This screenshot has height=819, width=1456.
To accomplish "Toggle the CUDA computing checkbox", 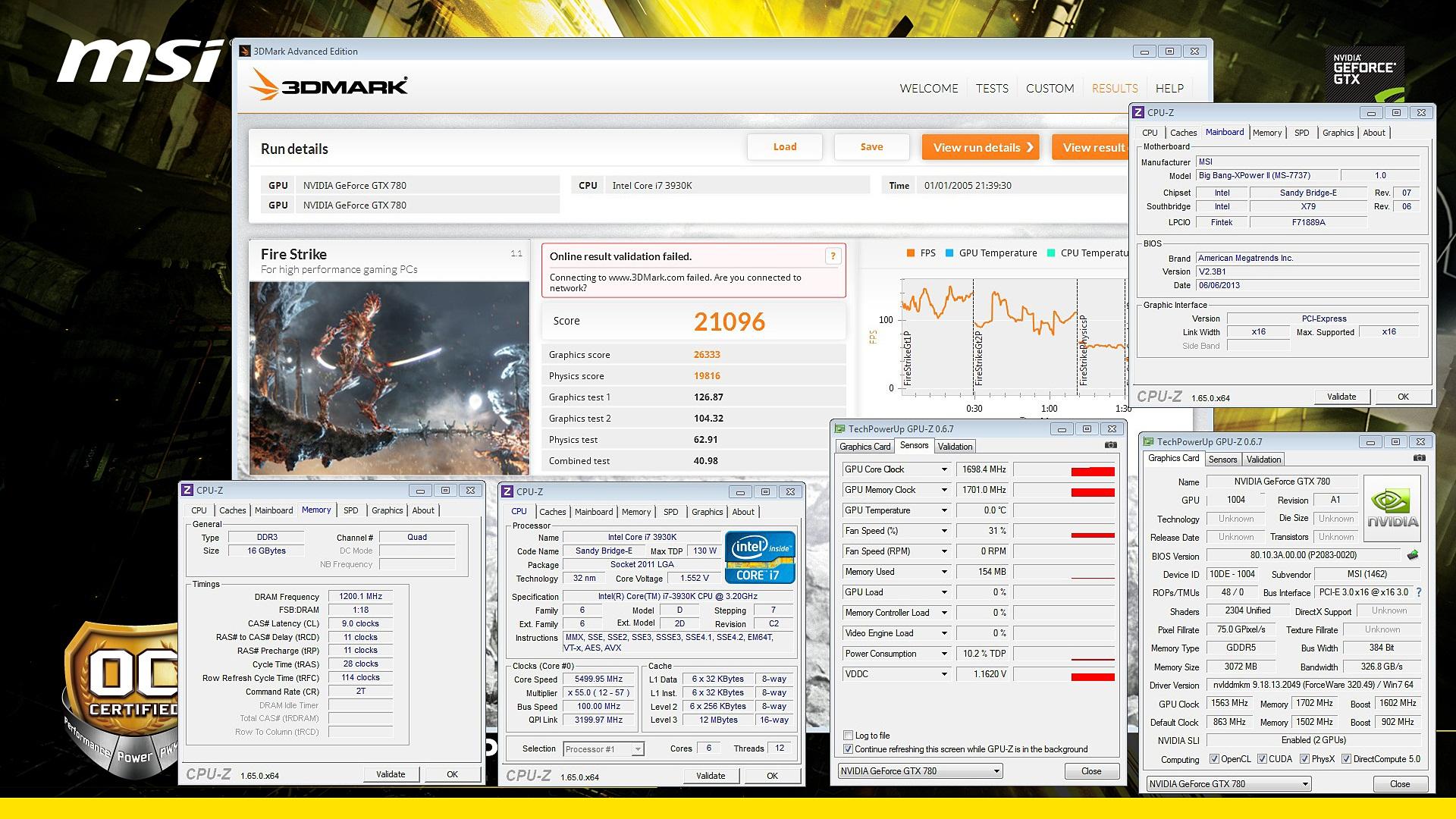I will (x=1262, y=759).
